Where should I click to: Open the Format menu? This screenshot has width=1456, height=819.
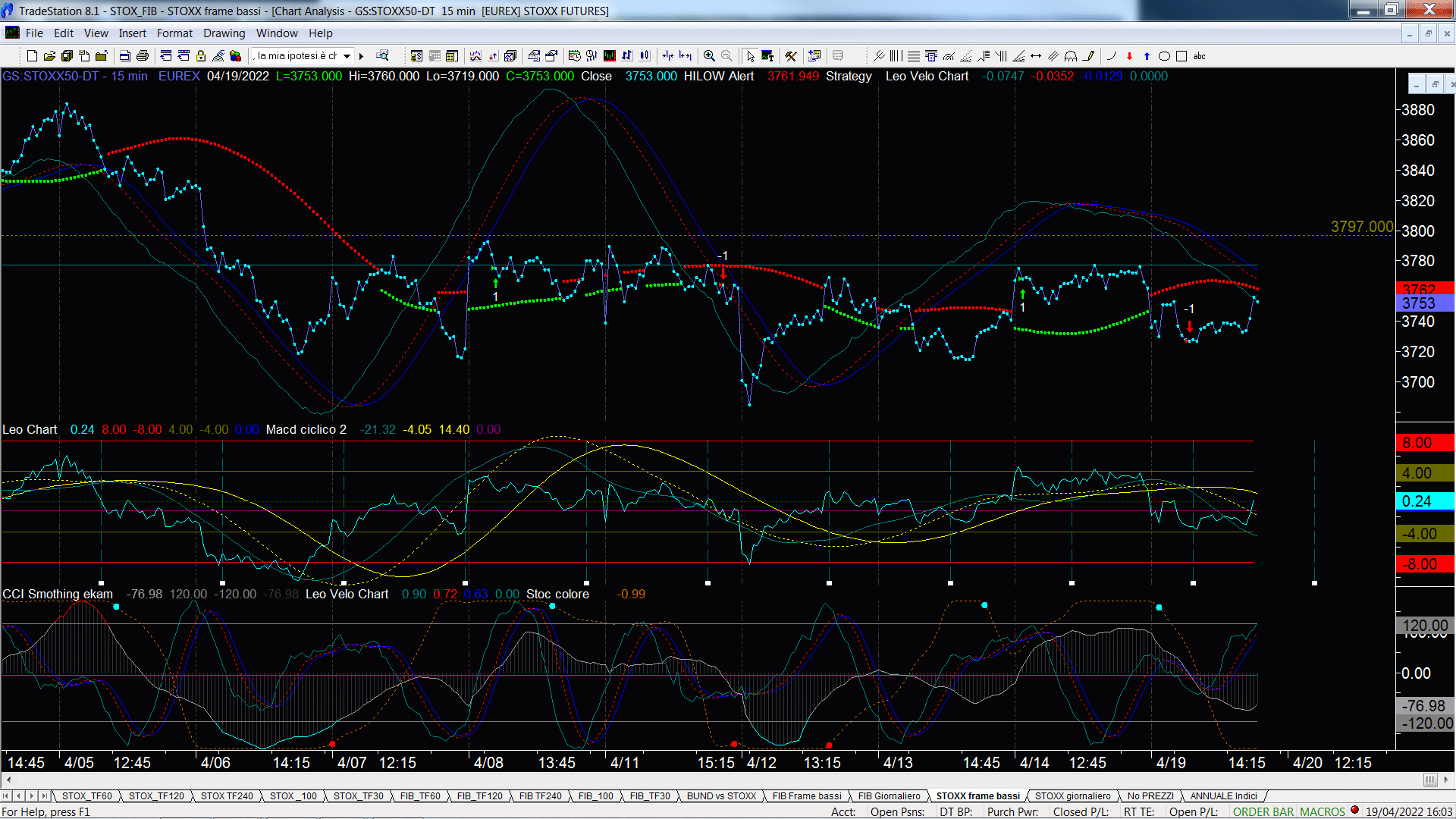[x=174, y=33]
